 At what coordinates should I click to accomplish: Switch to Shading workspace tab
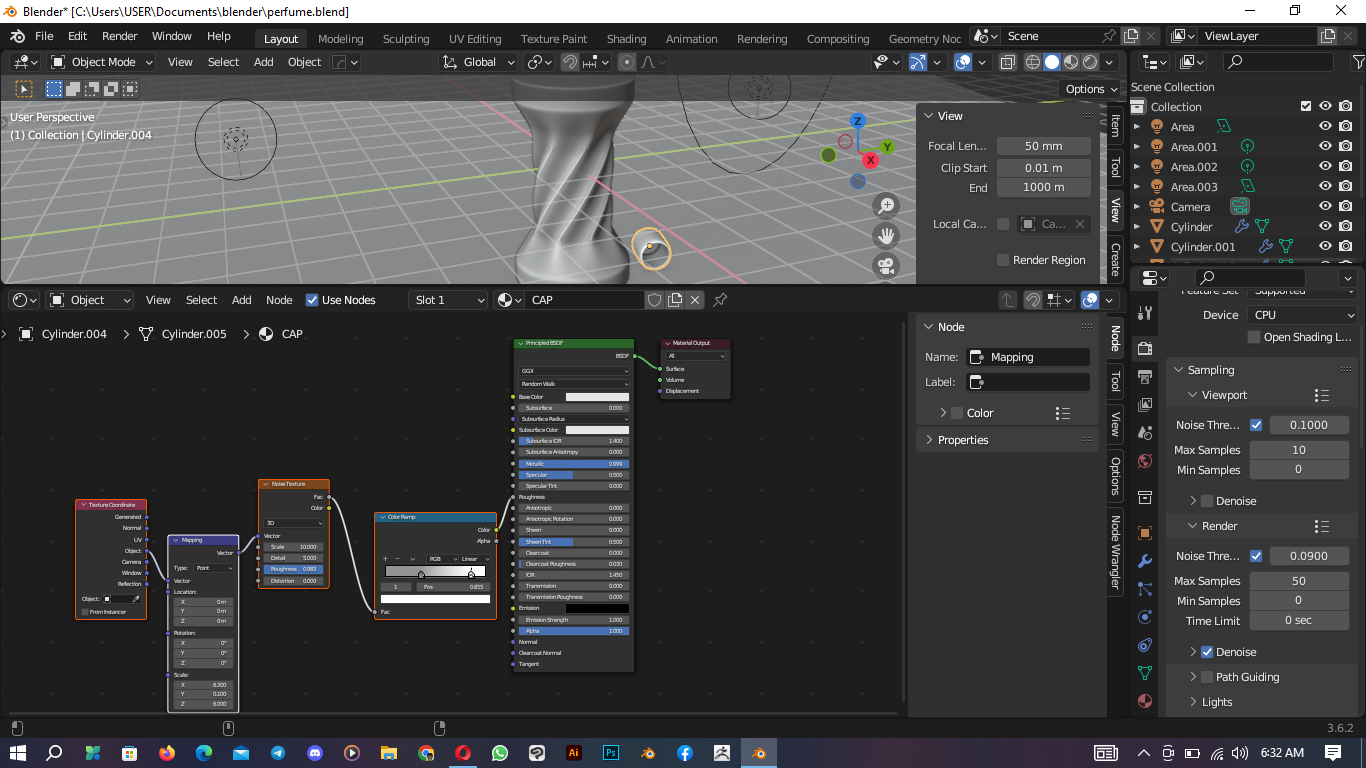pyautogui.click(x=626, y=39)
